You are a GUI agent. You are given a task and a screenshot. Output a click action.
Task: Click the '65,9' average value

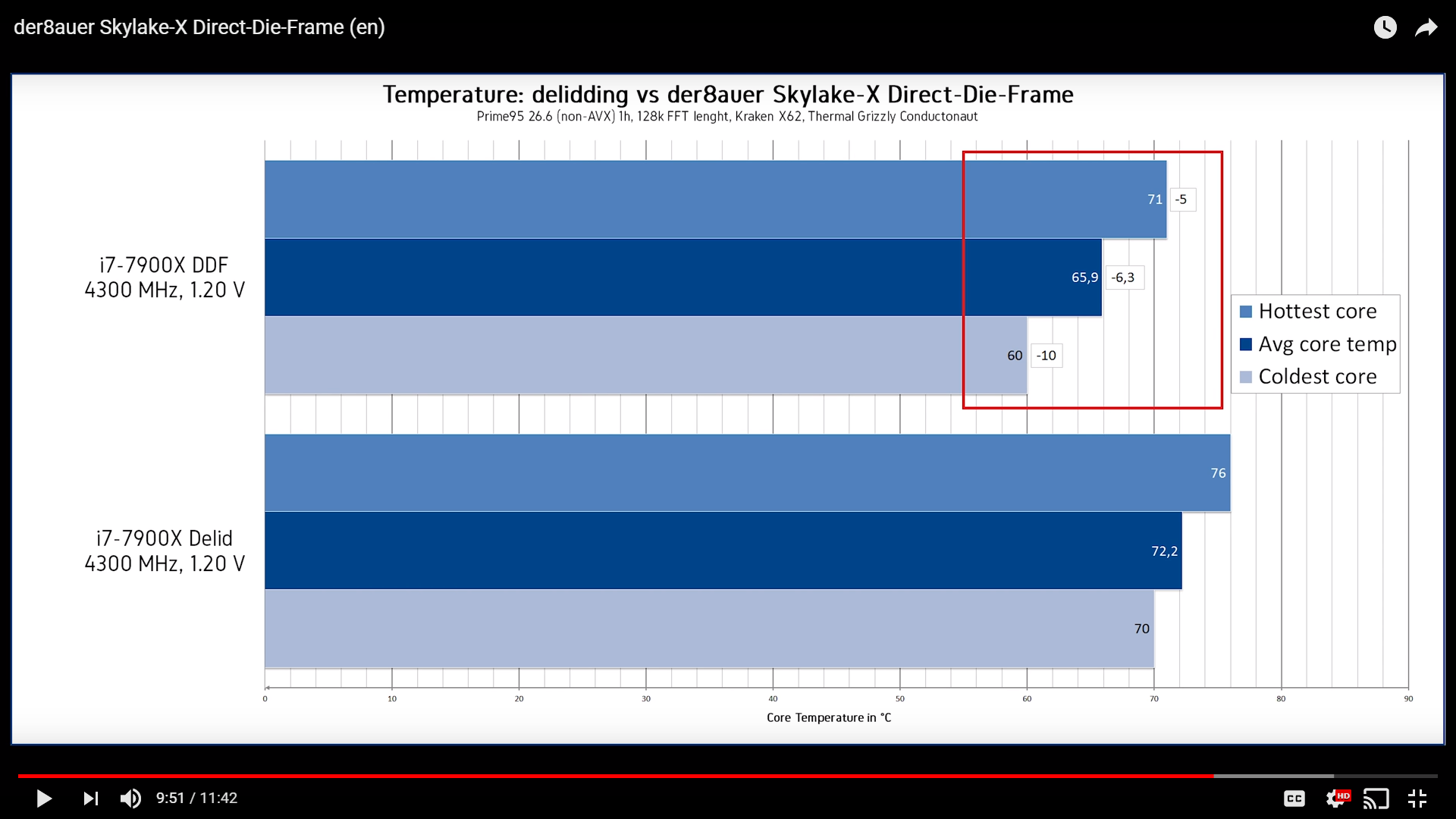(x=1084, y=278)
